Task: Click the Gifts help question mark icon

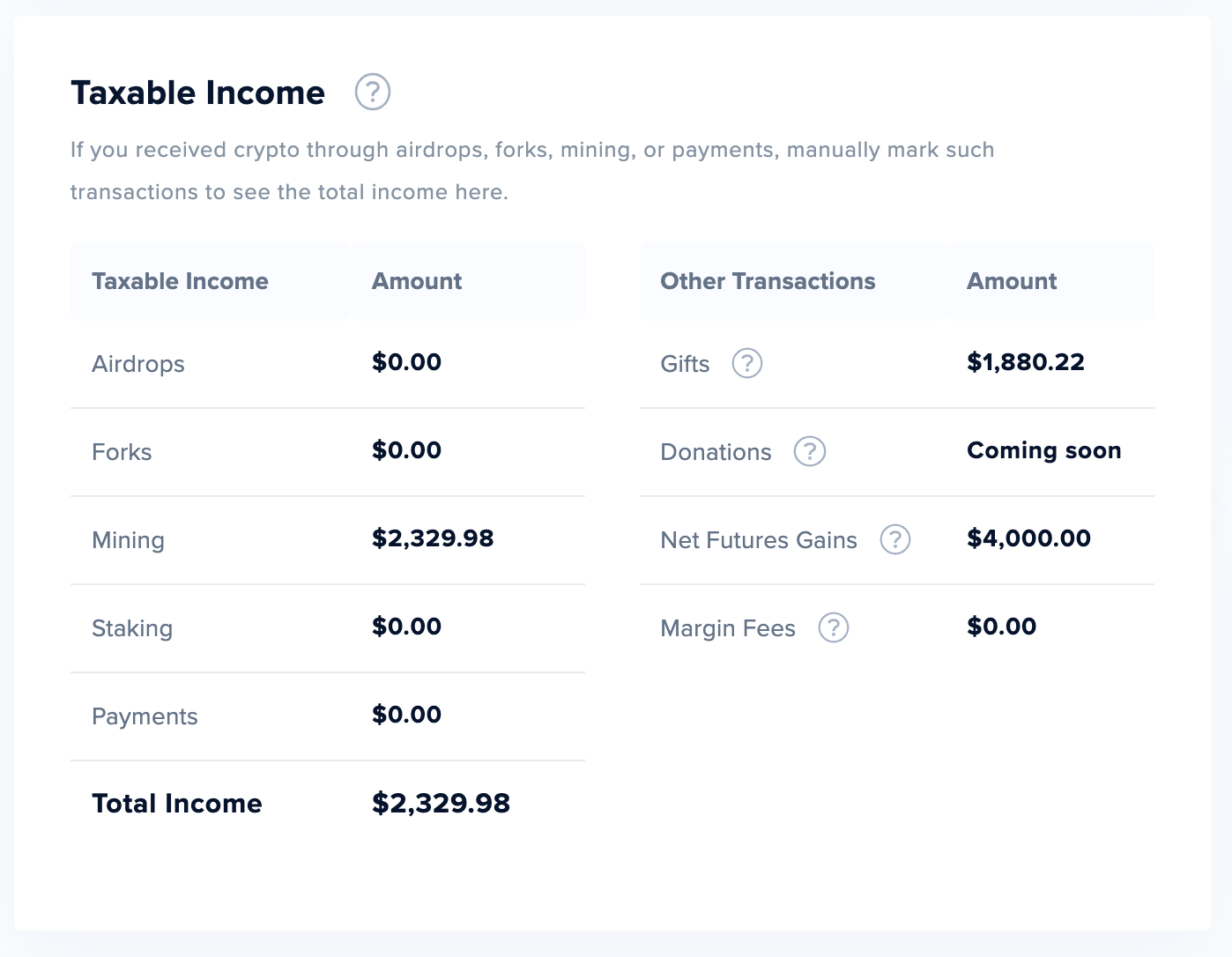Action: pyautogui.click(x=747, y=363)
